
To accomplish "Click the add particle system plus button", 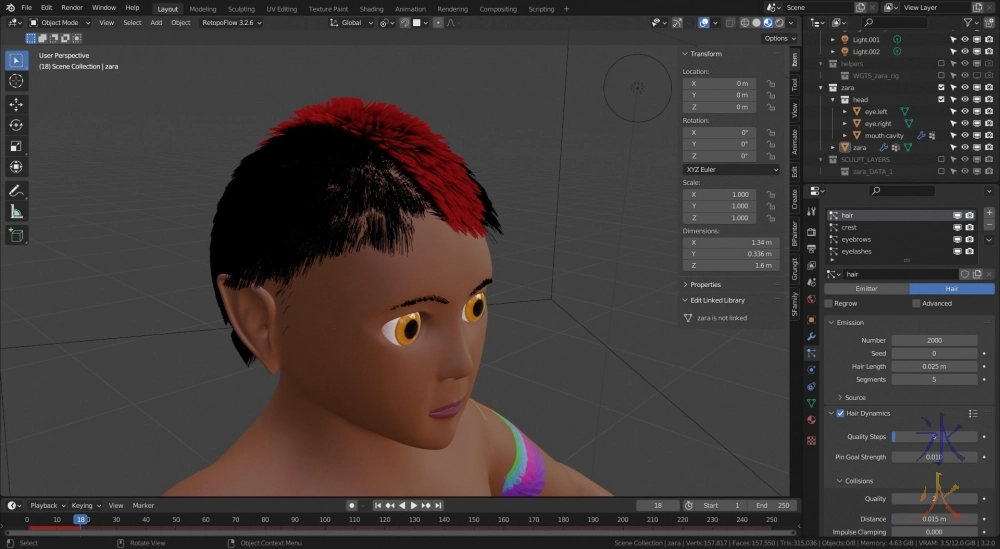I will (x=989, y=213).
